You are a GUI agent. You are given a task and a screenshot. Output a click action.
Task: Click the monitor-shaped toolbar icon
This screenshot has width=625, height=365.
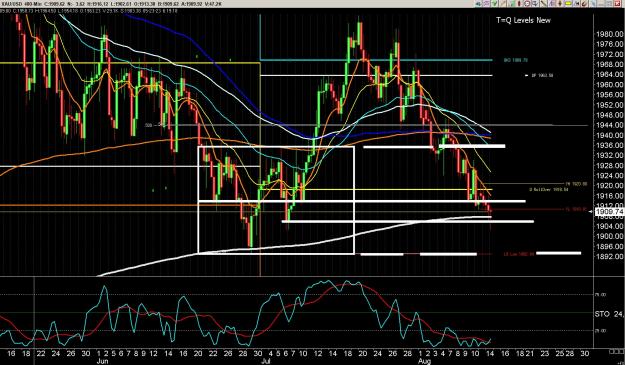pyautogui.click(x=535, y=4)
